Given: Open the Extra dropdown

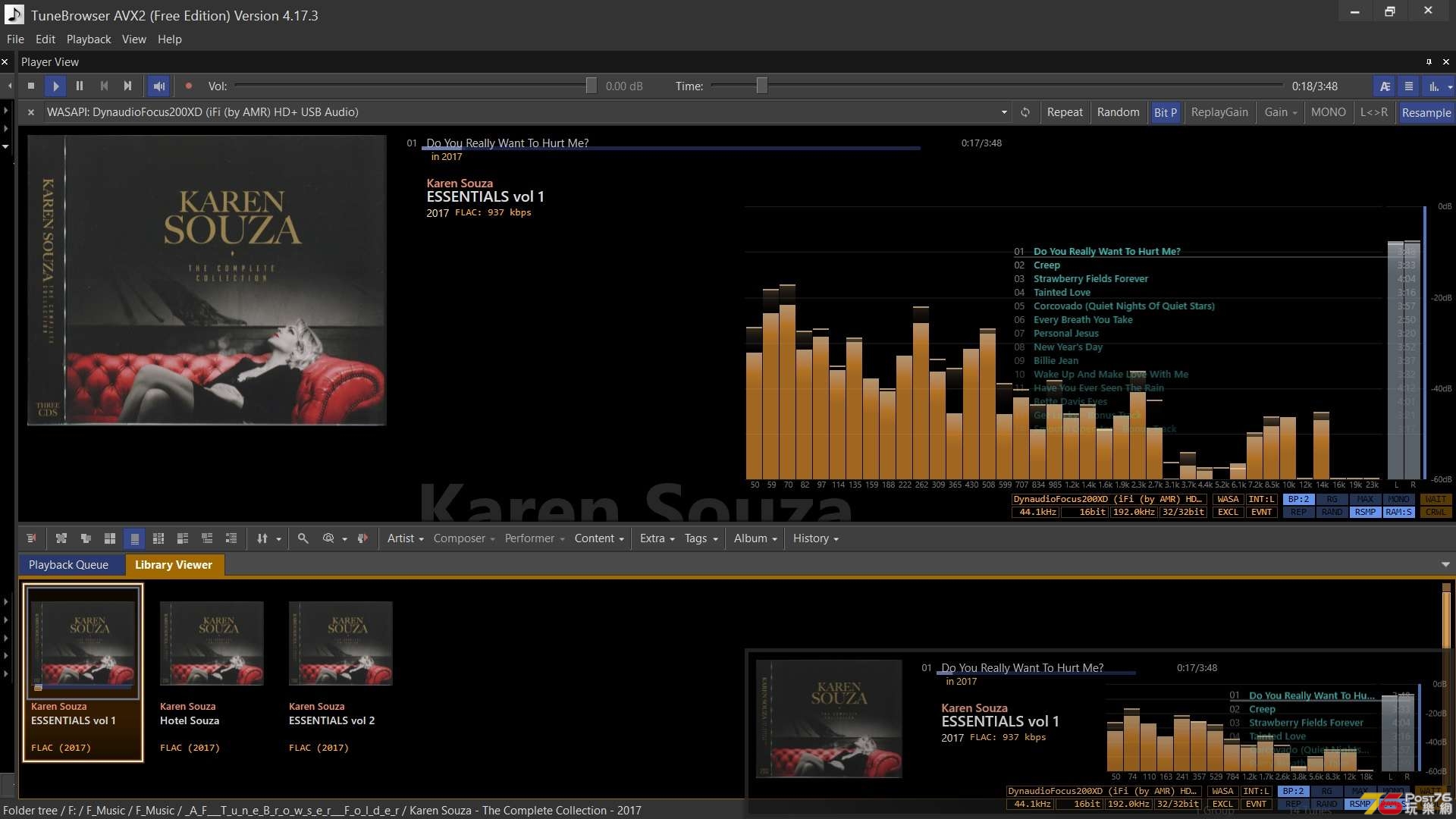Looking at the screenshot, I should 657,538.
